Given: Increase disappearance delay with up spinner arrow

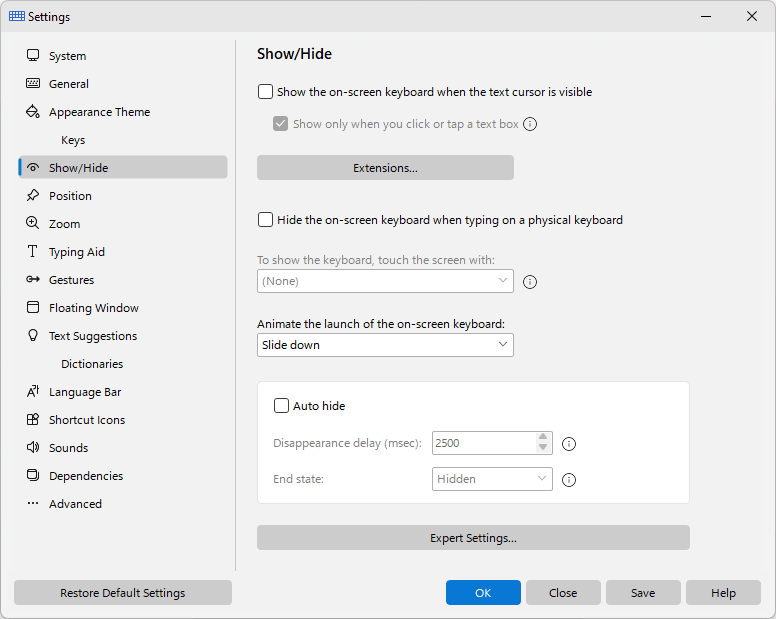Looking at the screenshot, I should 543,437.
